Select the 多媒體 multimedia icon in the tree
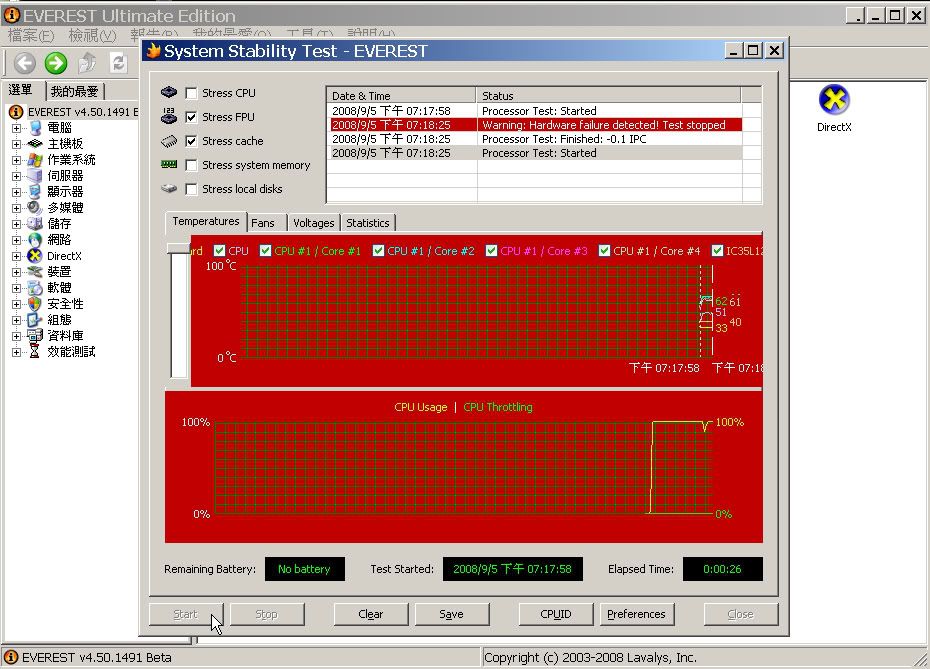This screenshot has height=669, width=930. pos(35,208)
